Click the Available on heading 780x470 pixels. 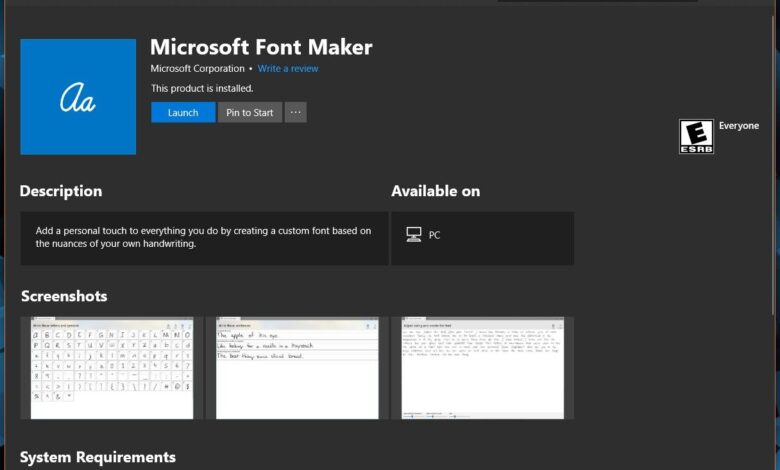click(436, 191)
